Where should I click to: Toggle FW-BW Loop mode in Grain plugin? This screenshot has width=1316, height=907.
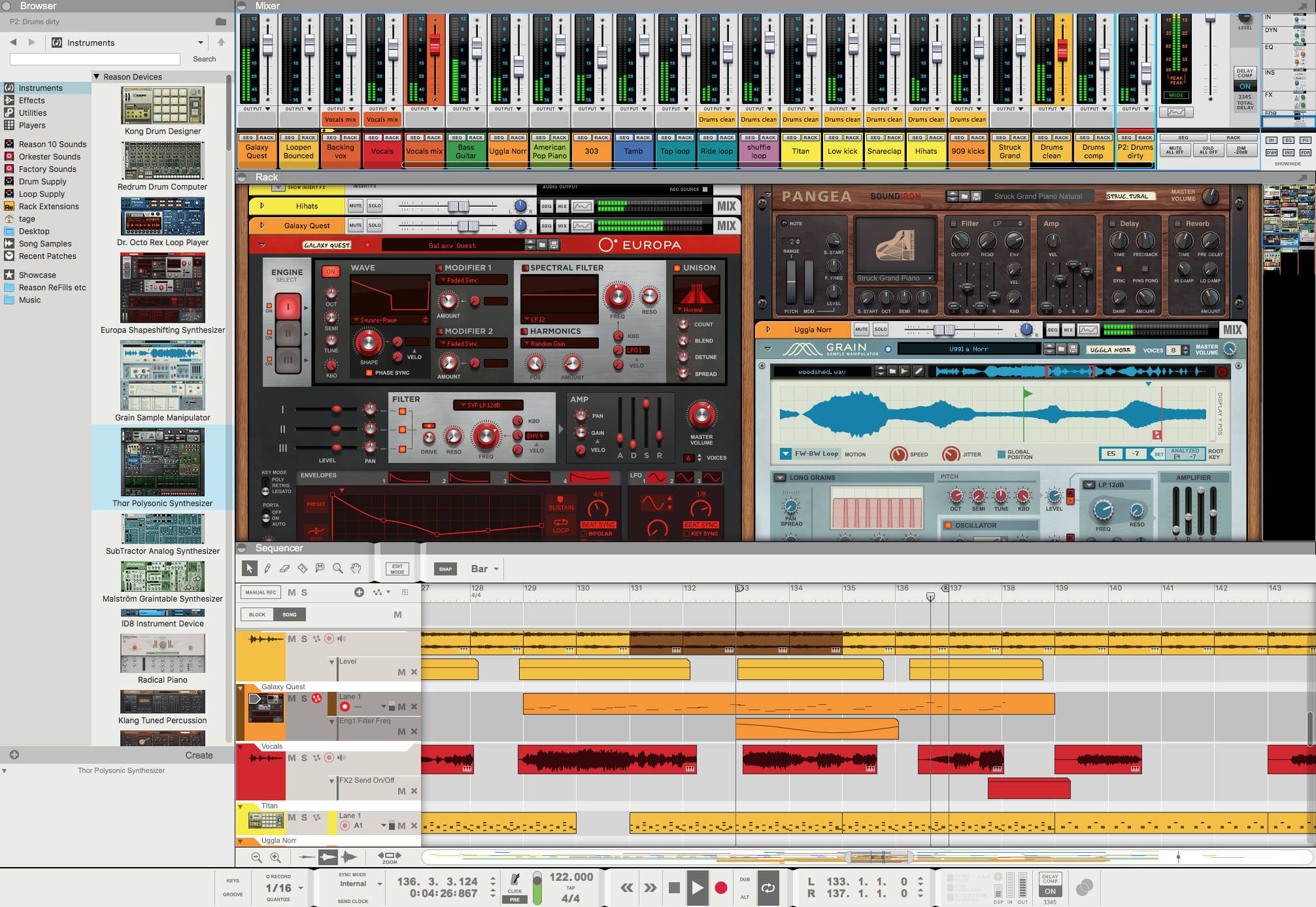[783, 457]
